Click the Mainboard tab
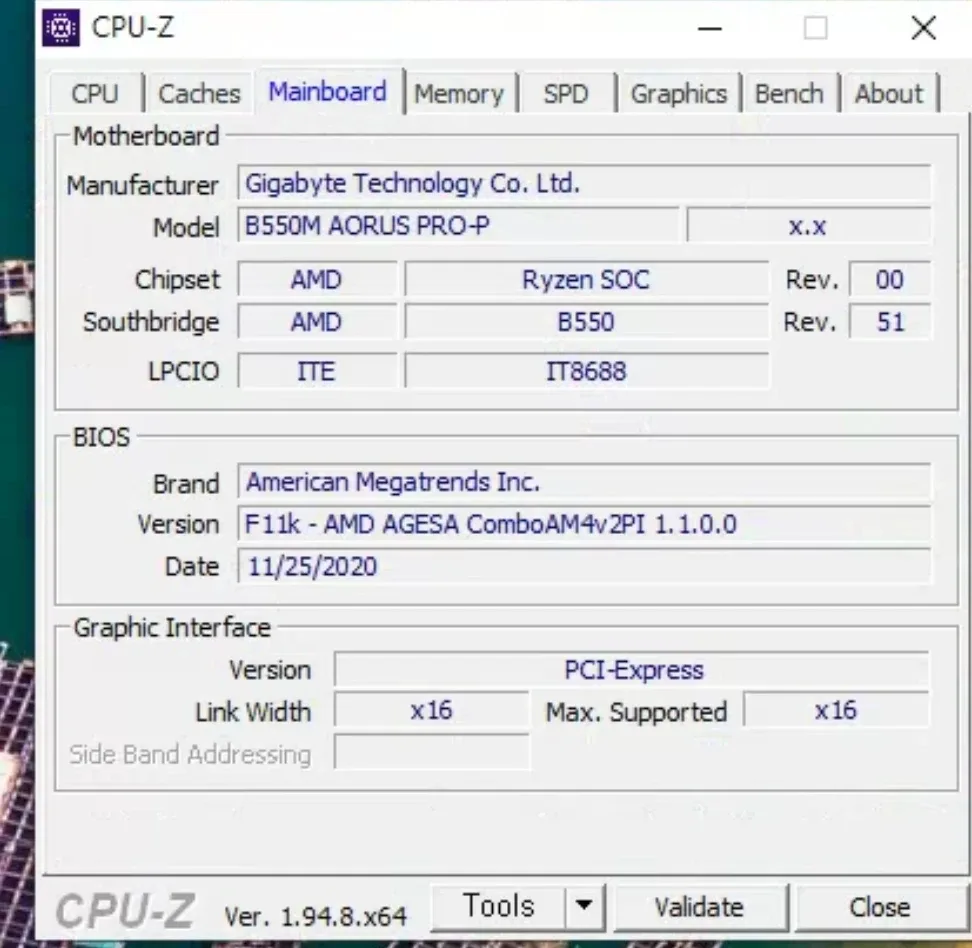Screen dimensions: 972x948 pos(327,92)
